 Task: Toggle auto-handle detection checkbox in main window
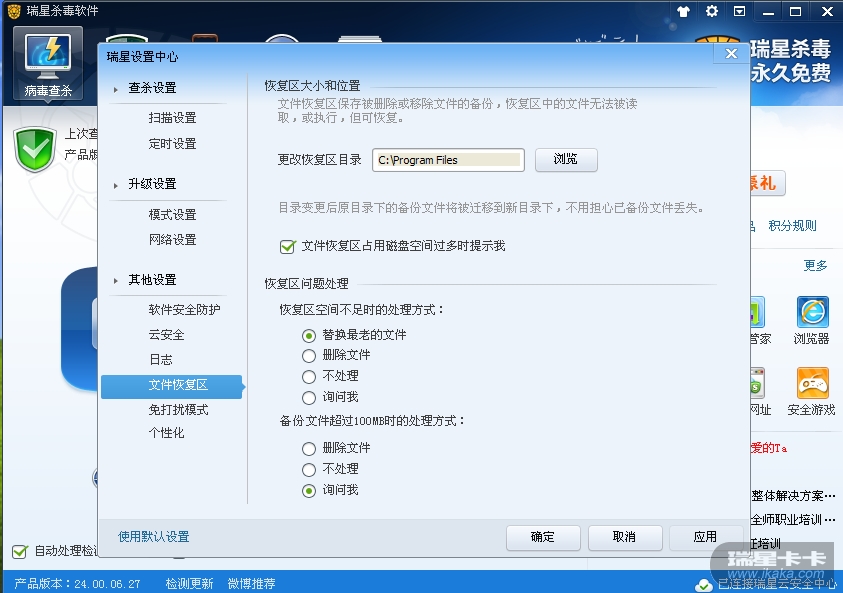coord(20,551)
